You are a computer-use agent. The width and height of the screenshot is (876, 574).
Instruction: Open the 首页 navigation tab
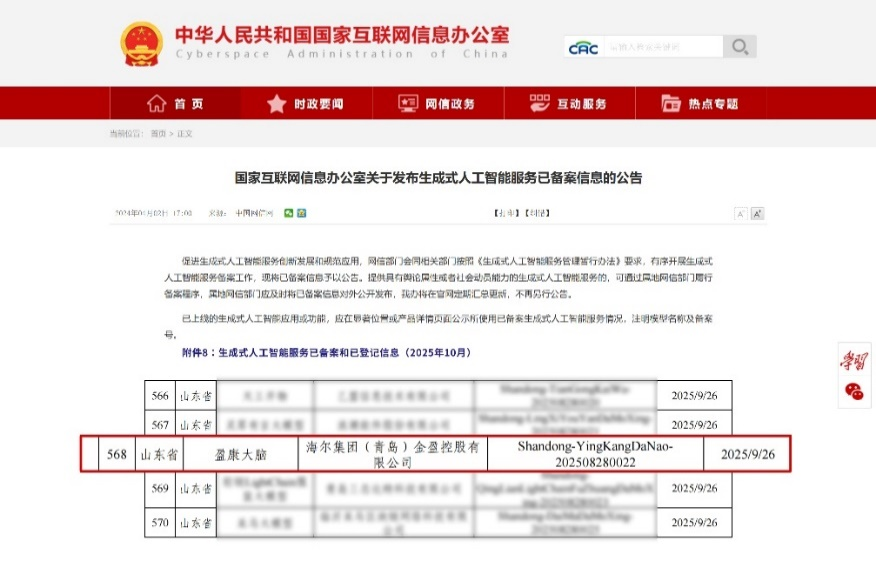(175, 104)
